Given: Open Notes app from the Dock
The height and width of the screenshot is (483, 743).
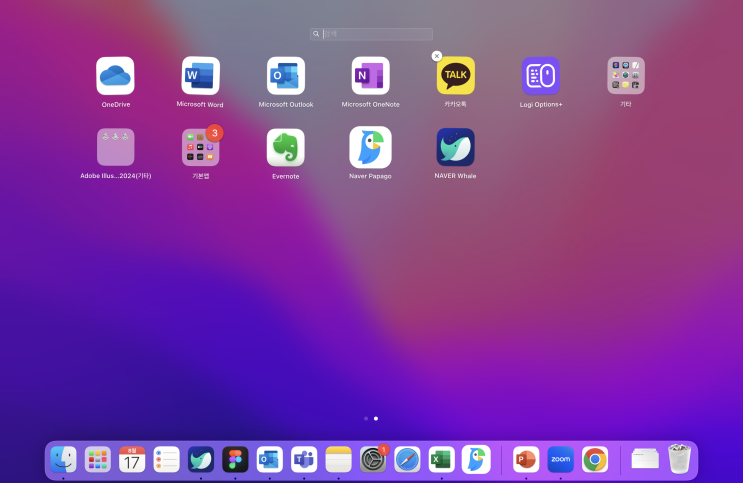Looking at the screenshot, I should (x=338, y=459).
